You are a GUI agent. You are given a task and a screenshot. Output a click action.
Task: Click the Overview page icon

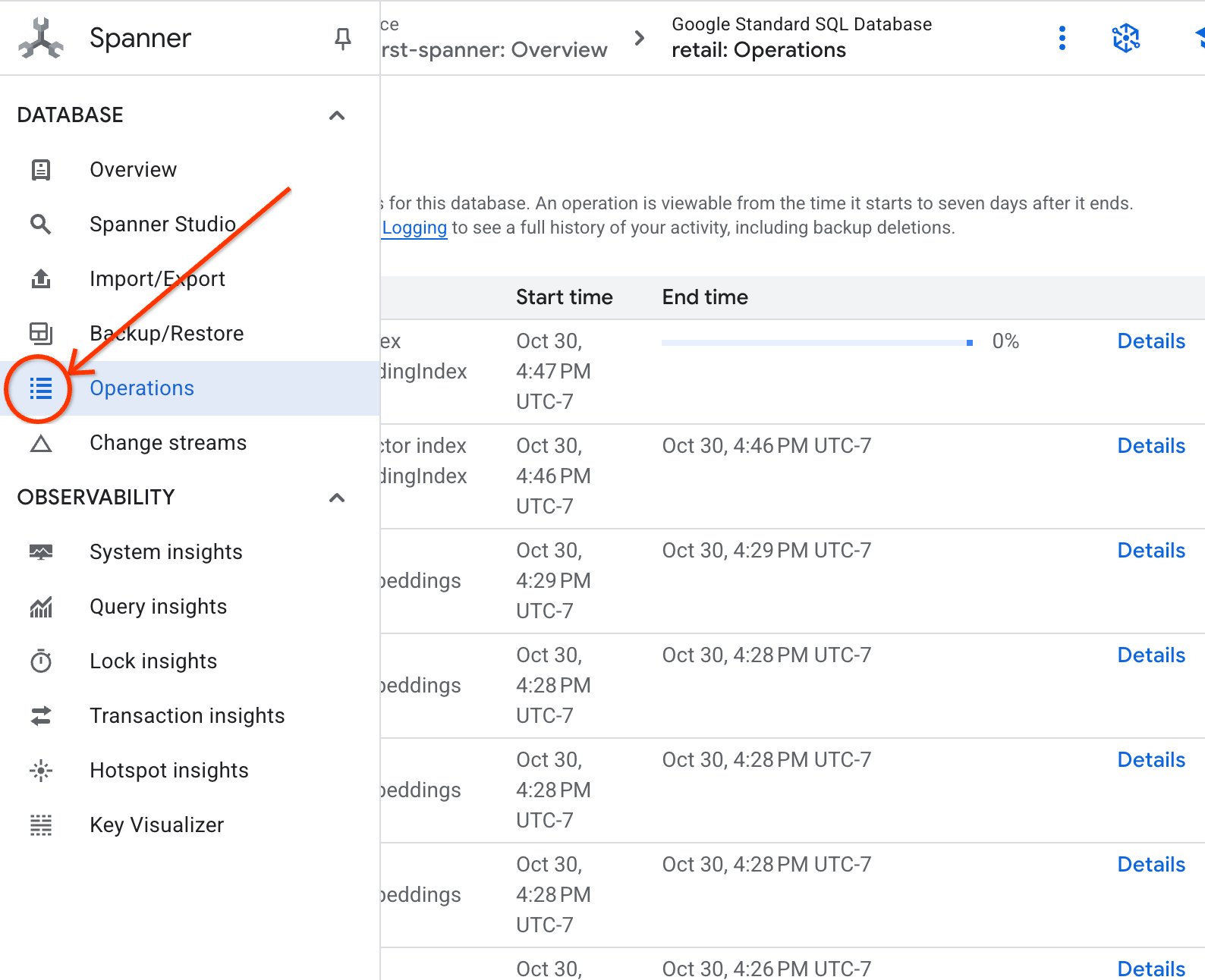click(x=41, y=170)
